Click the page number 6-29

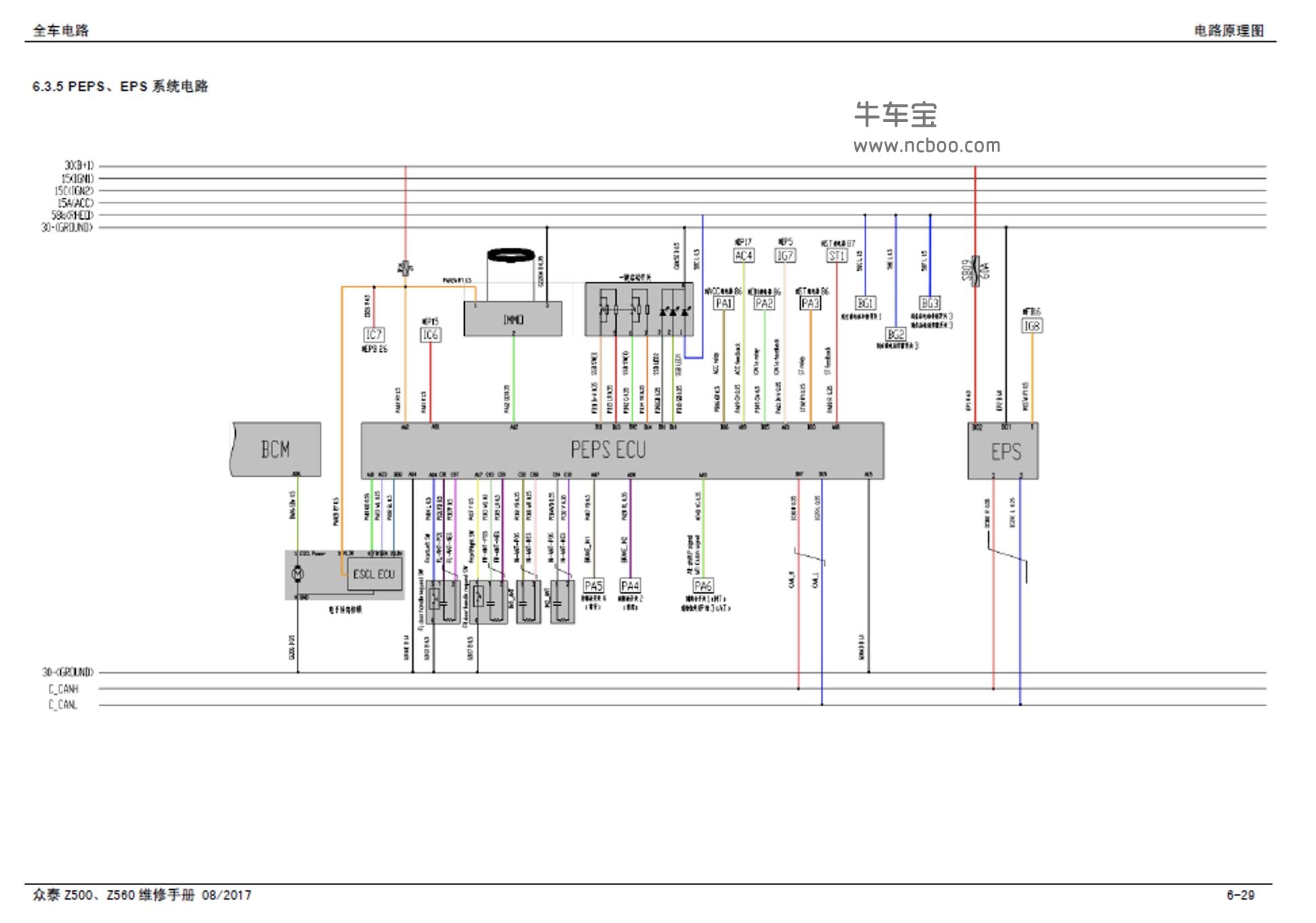(1240, 895)
